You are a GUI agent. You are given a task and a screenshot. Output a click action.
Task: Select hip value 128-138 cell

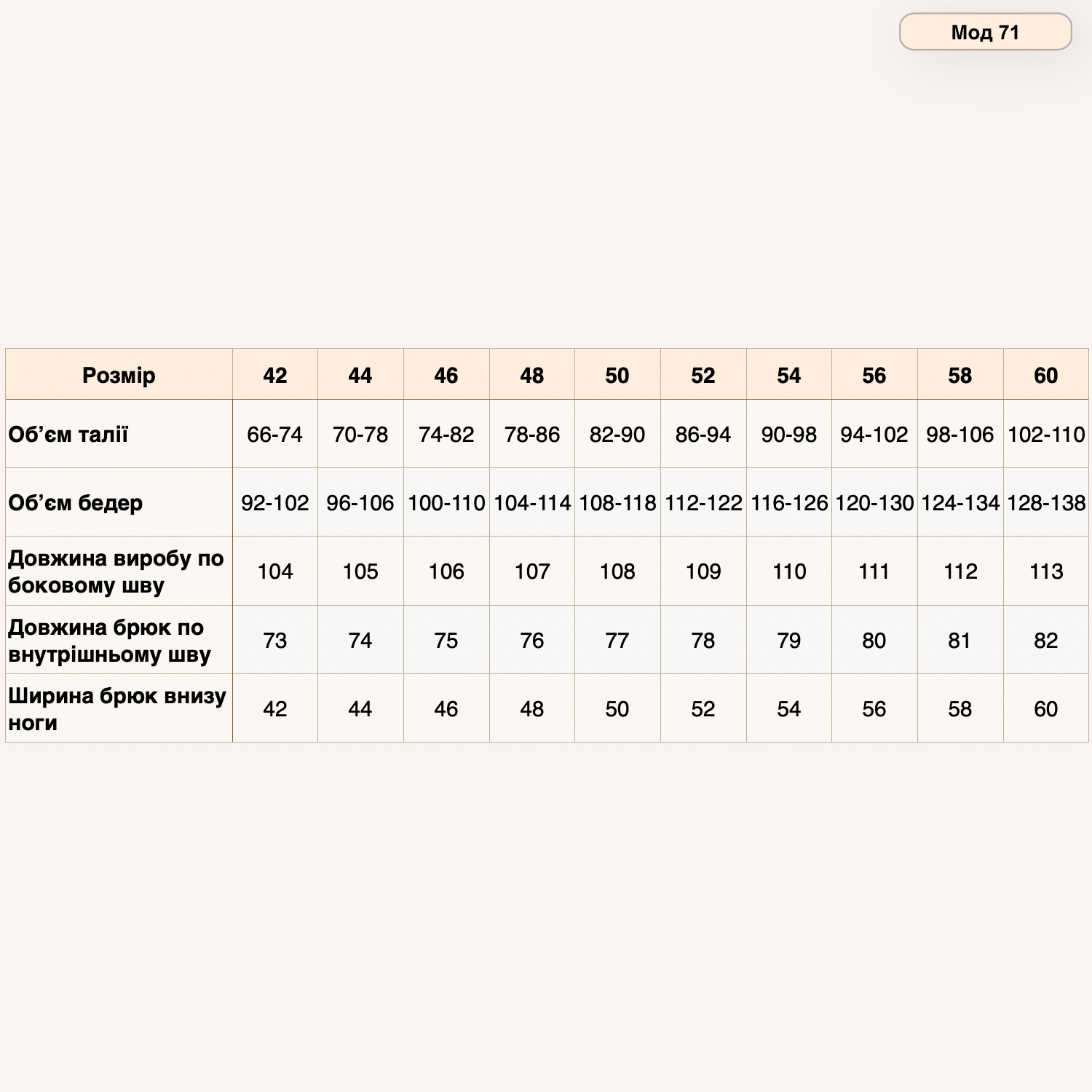[1046, 502]
